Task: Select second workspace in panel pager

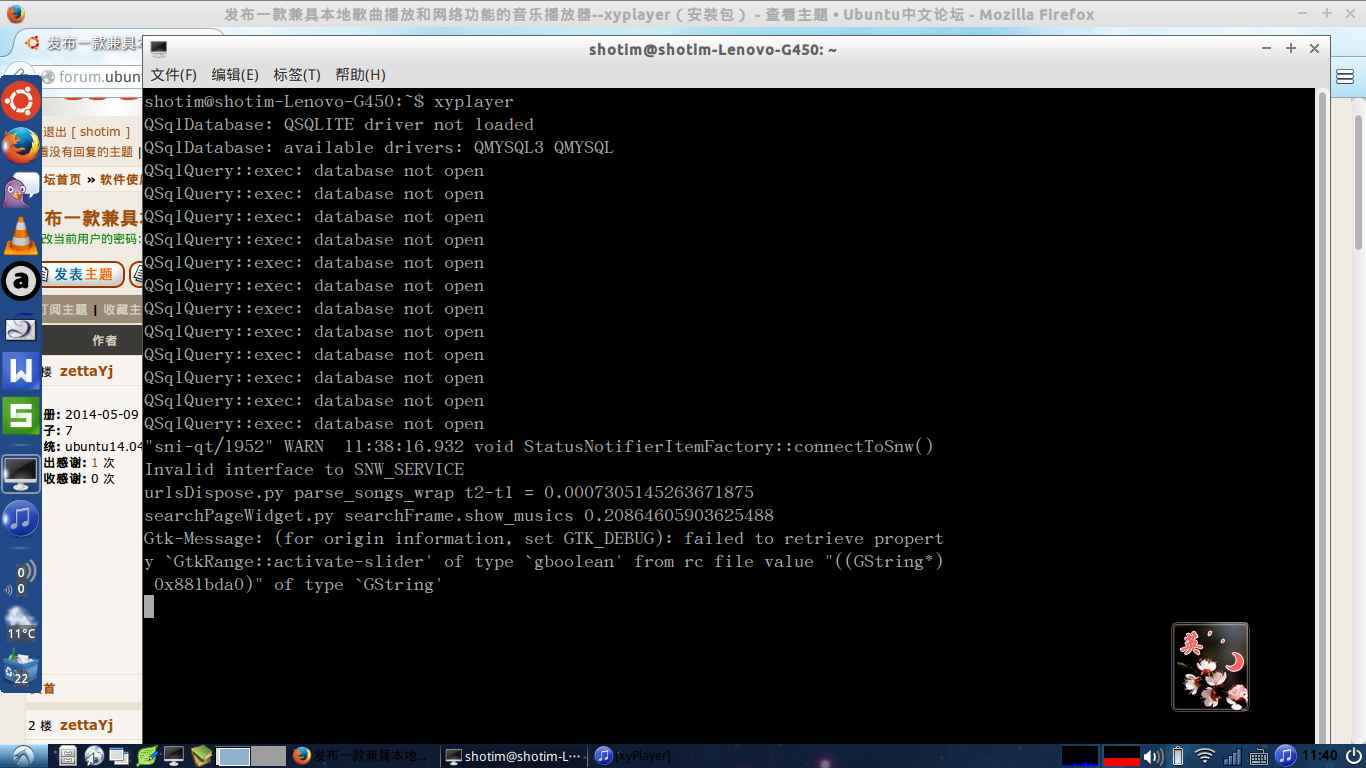Action: (268, 756)
